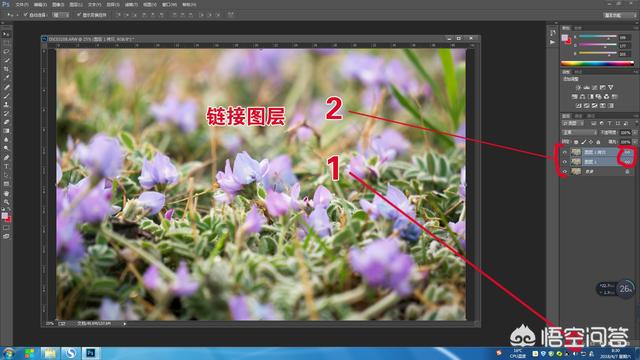Click the foreground color swatch in toolbox
Viewport: 640px width, 360px height.
(x=4, y=216)
